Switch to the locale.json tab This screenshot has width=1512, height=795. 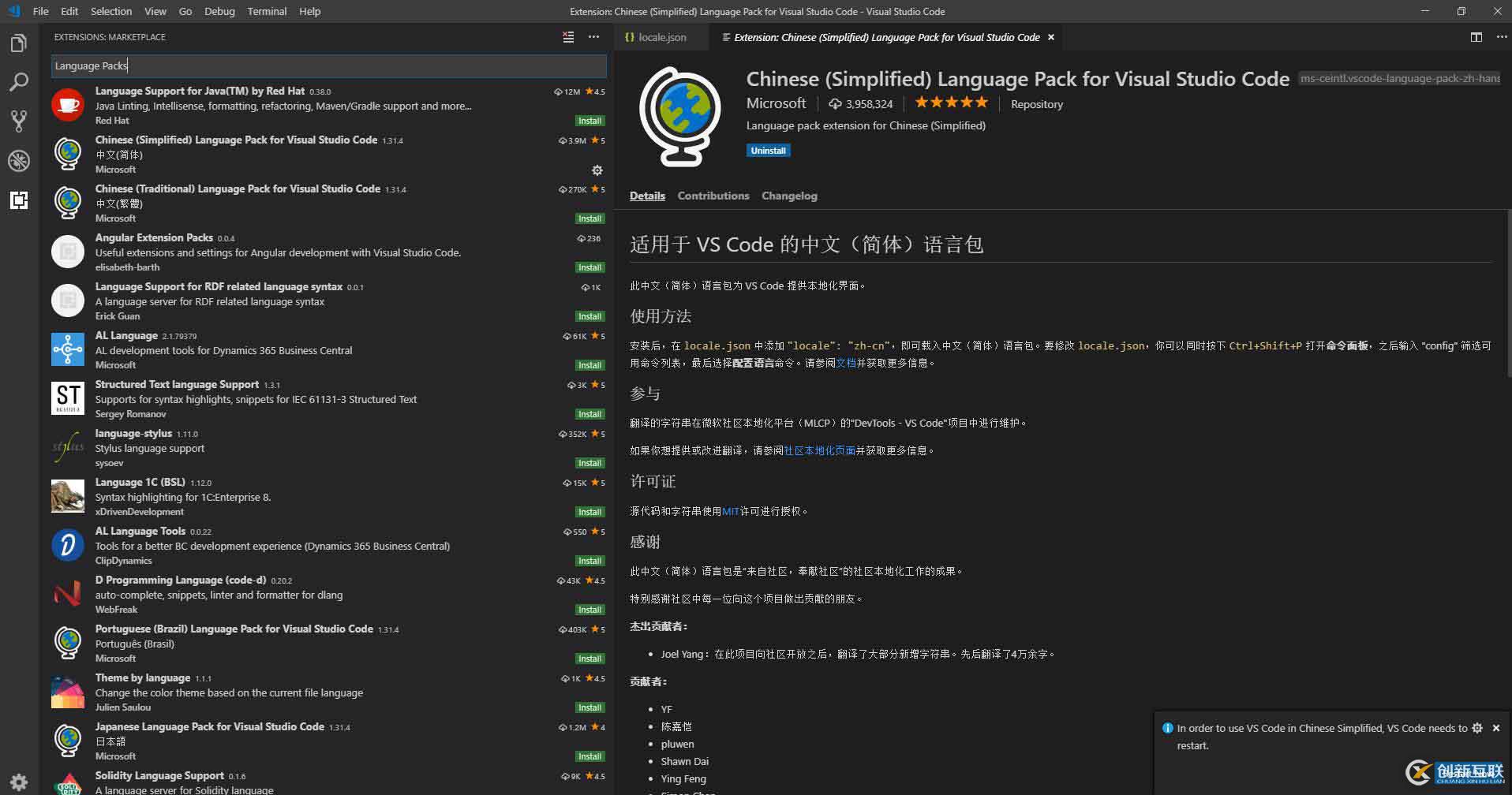(x=661, y=37)
